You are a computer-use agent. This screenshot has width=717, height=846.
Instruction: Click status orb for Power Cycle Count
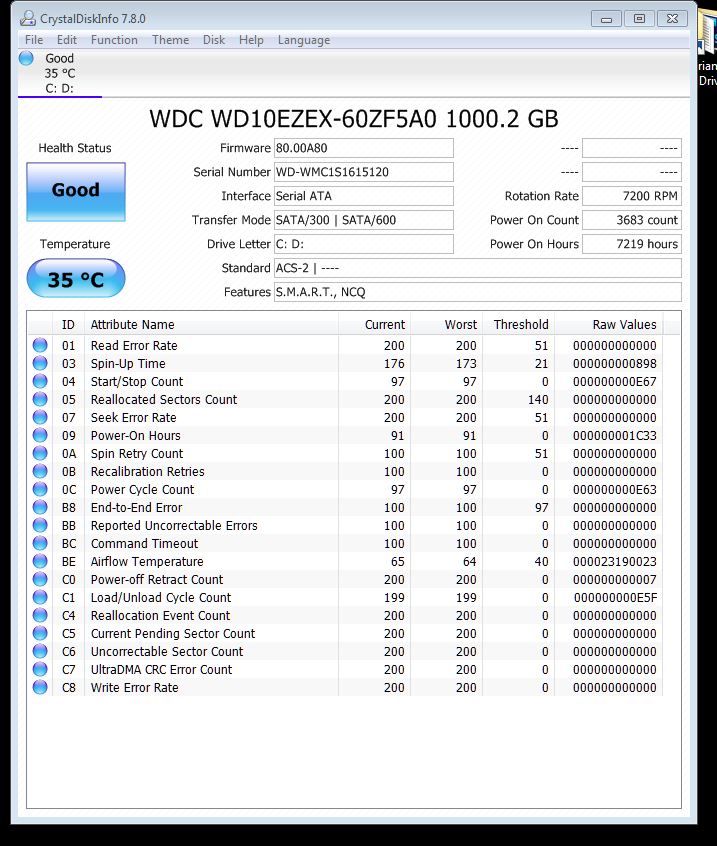(x=40, y=489)
